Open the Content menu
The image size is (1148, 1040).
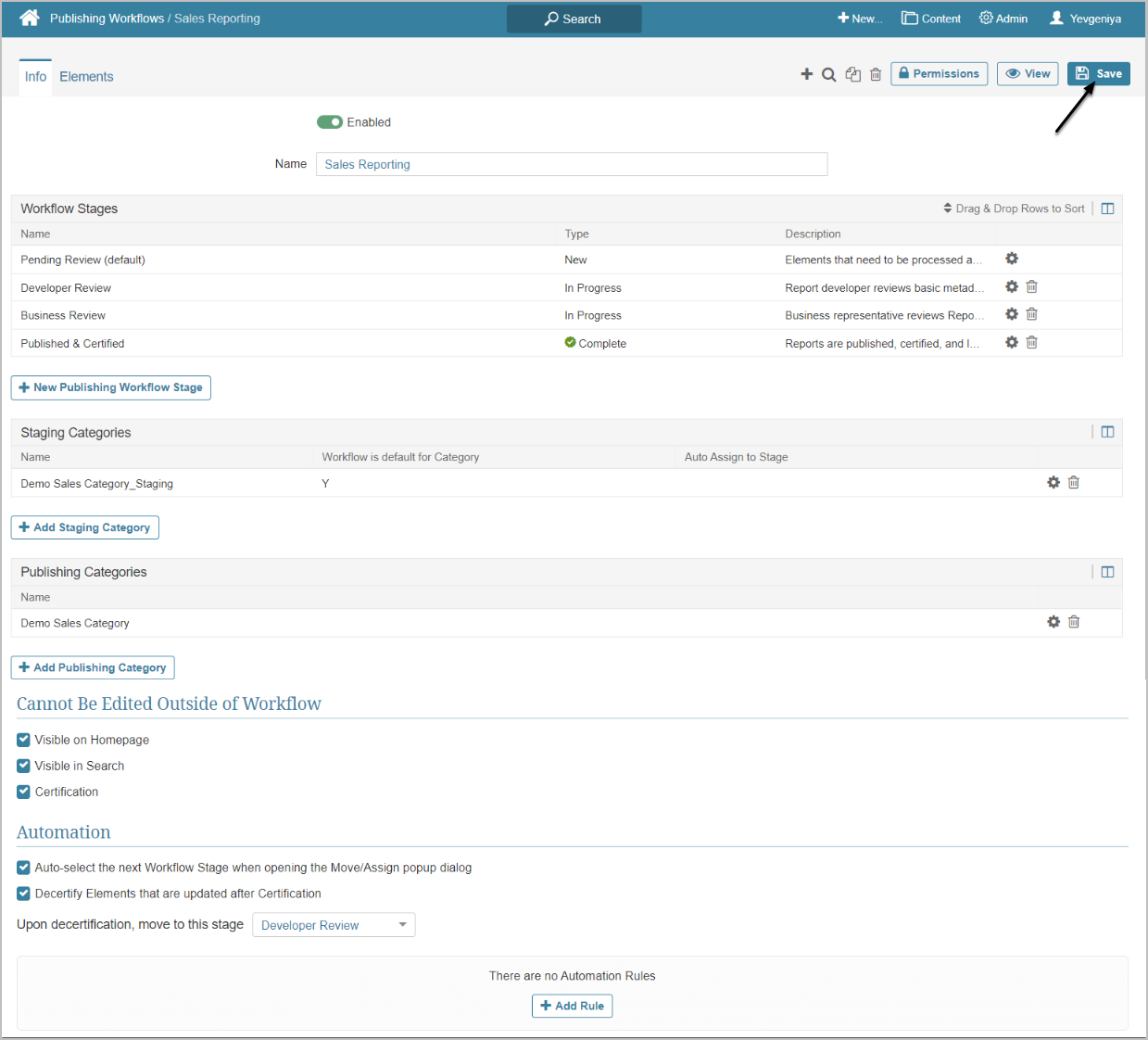pos(931,19)
